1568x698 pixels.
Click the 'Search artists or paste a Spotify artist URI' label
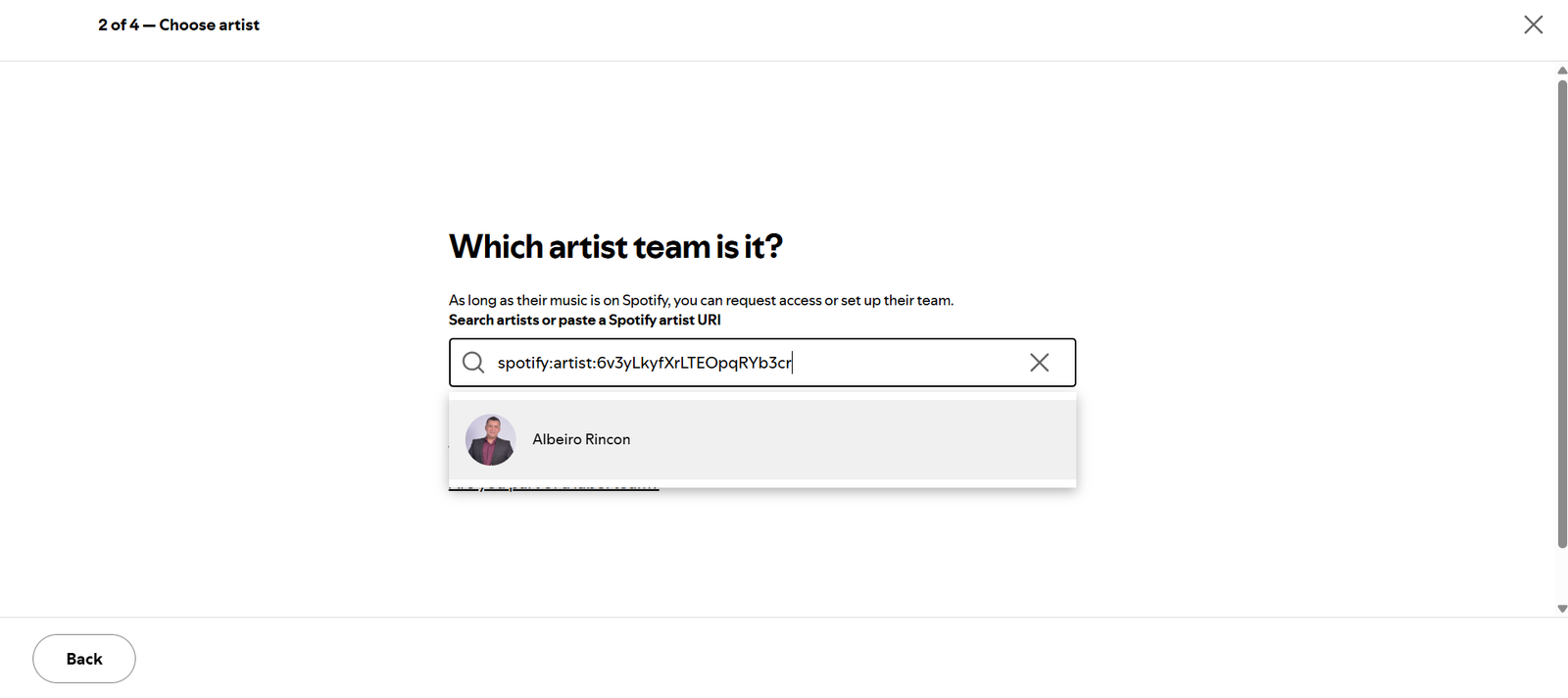(584, 321)
